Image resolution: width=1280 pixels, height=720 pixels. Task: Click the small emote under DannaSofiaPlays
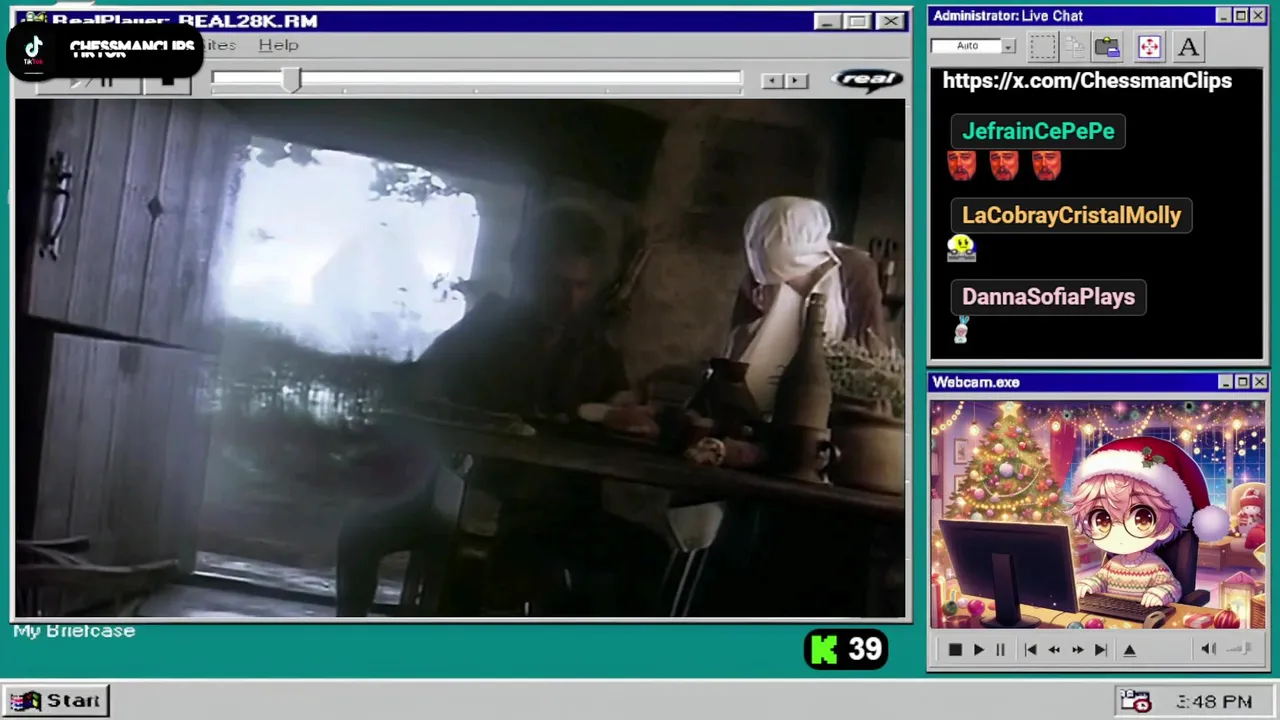[961, 330]
